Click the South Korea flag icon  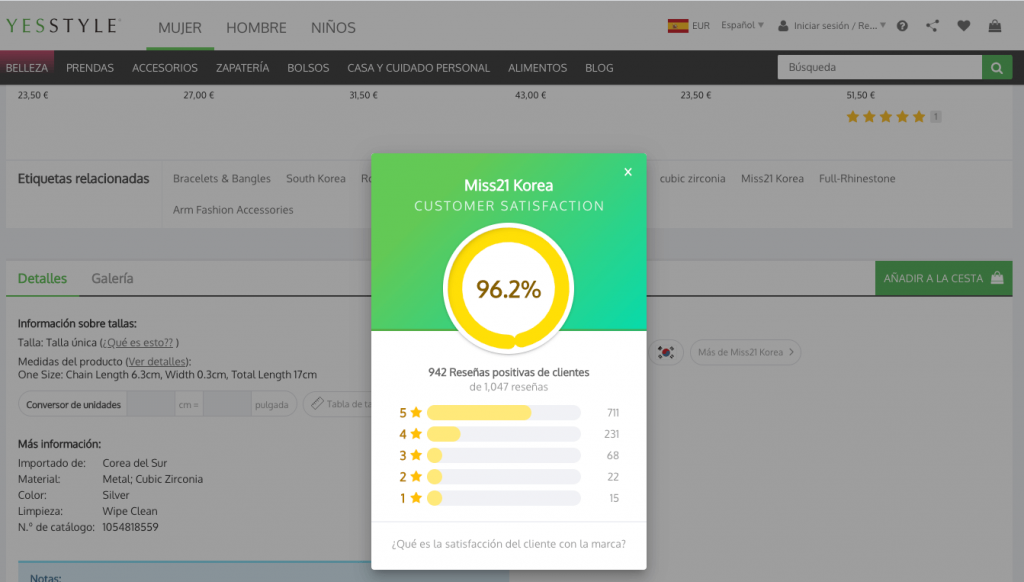[x=665, y=352]
